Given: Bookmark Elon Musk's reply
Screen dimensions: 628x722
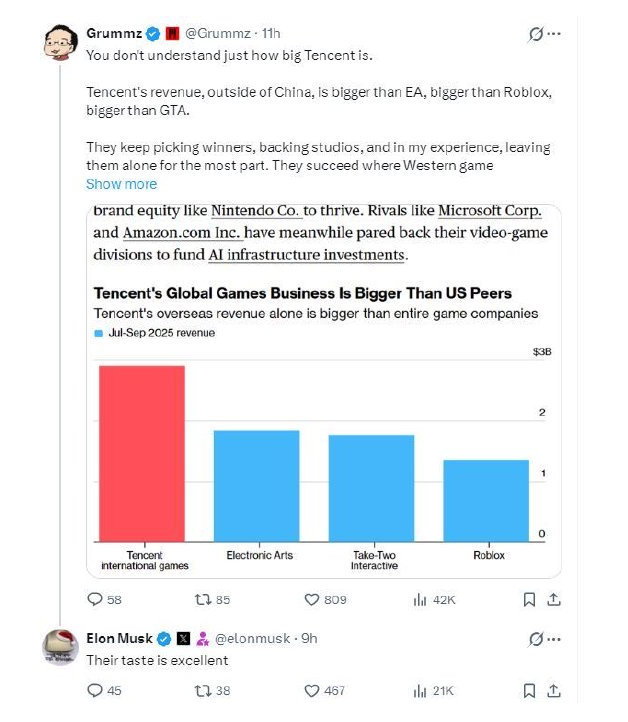Looking at the screenshot, I should pos(530,690).
